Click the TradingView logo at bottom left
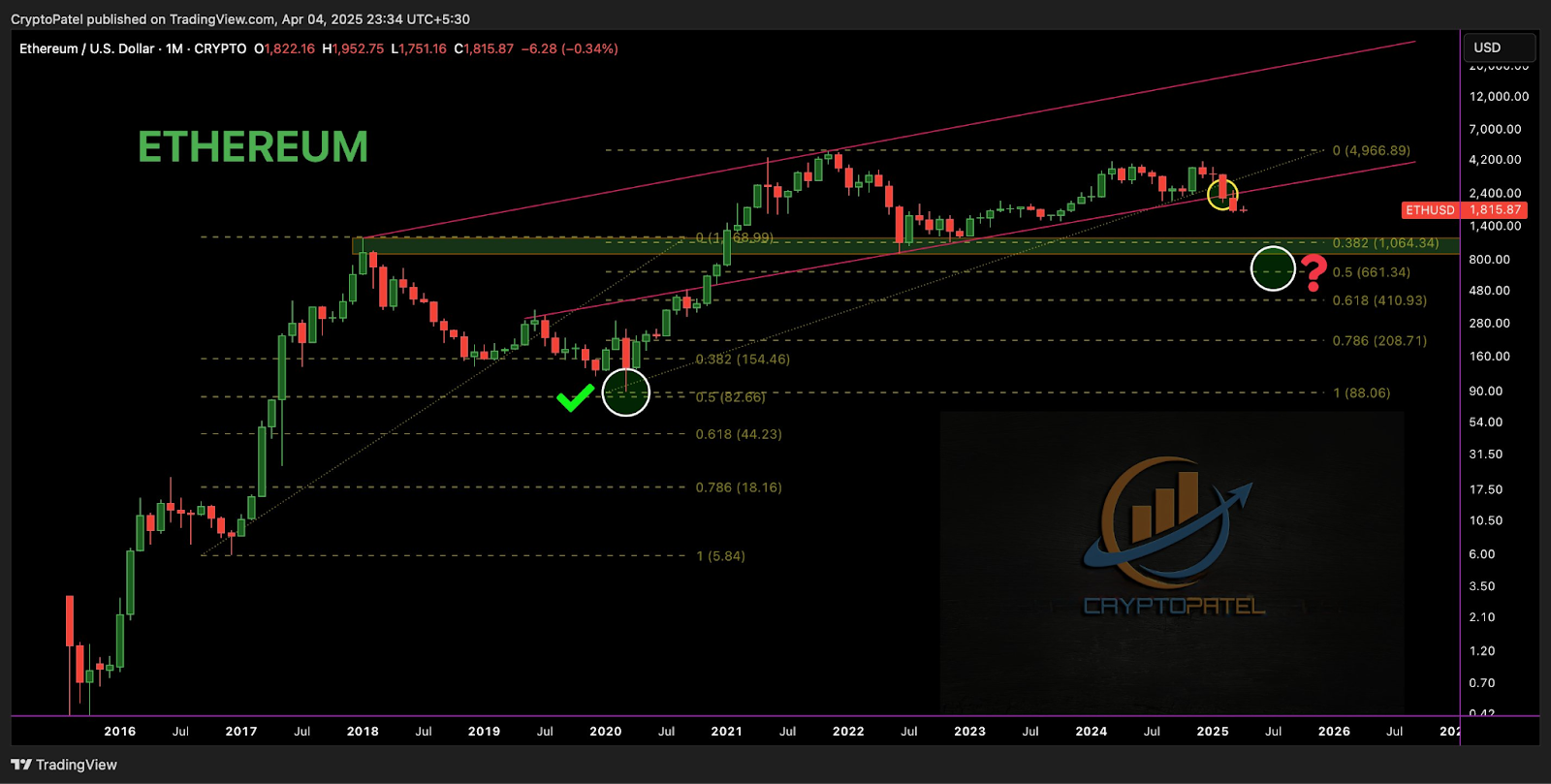Screen dimensions: 1551x784 64,765
